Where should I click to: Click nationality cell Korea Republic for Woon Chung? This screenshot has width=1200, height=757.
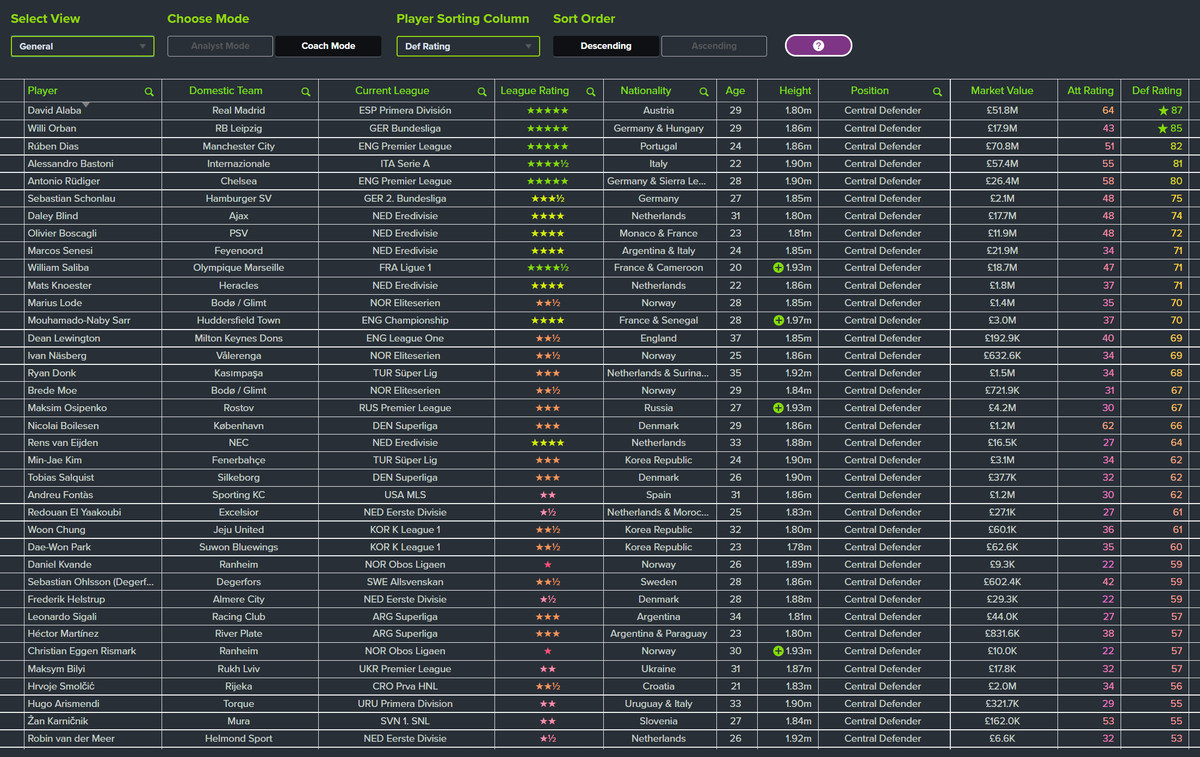point(659,530)
